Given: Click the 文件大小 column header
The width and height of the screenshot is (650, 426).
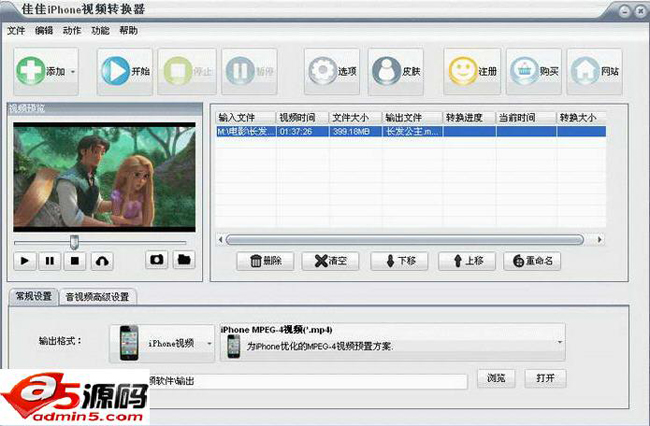Looking at the screenshot, I should point(356,117).
